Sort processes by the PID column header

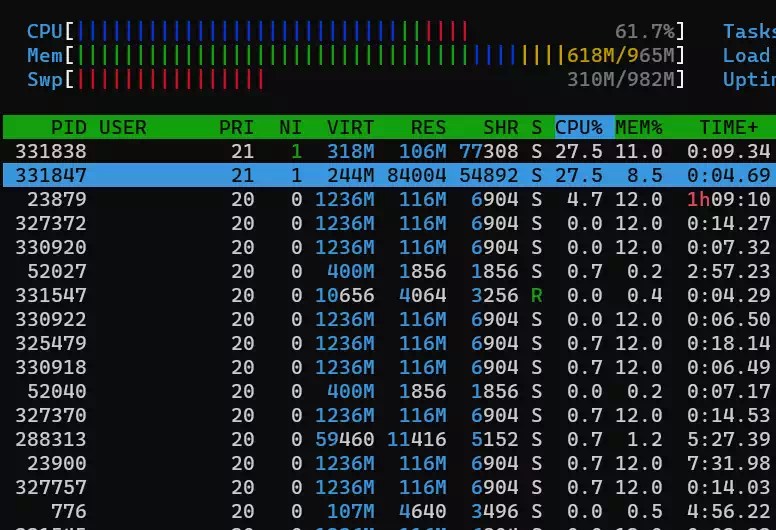[x=69, y=128]
